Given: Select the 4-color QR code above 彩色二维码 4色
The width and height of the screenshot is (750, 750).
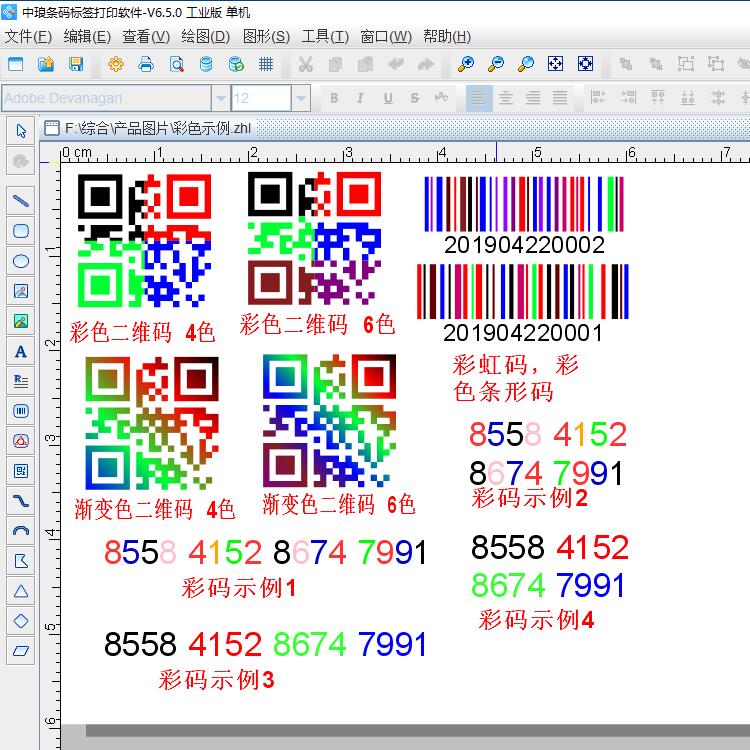Looking at the screenshot, I should coord(144,241).
